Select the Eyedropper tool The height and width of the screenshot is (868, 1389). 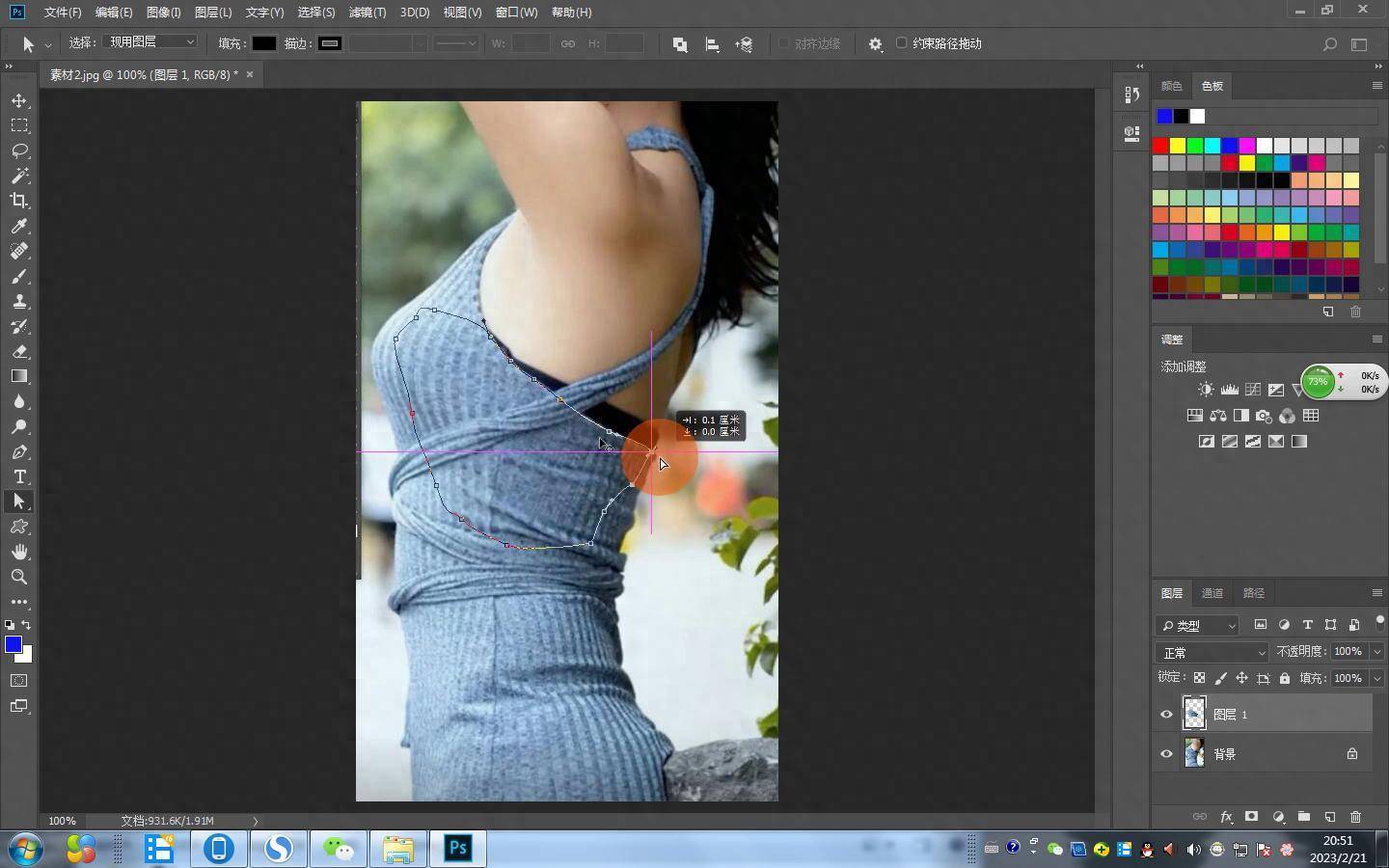click(19, 226)
